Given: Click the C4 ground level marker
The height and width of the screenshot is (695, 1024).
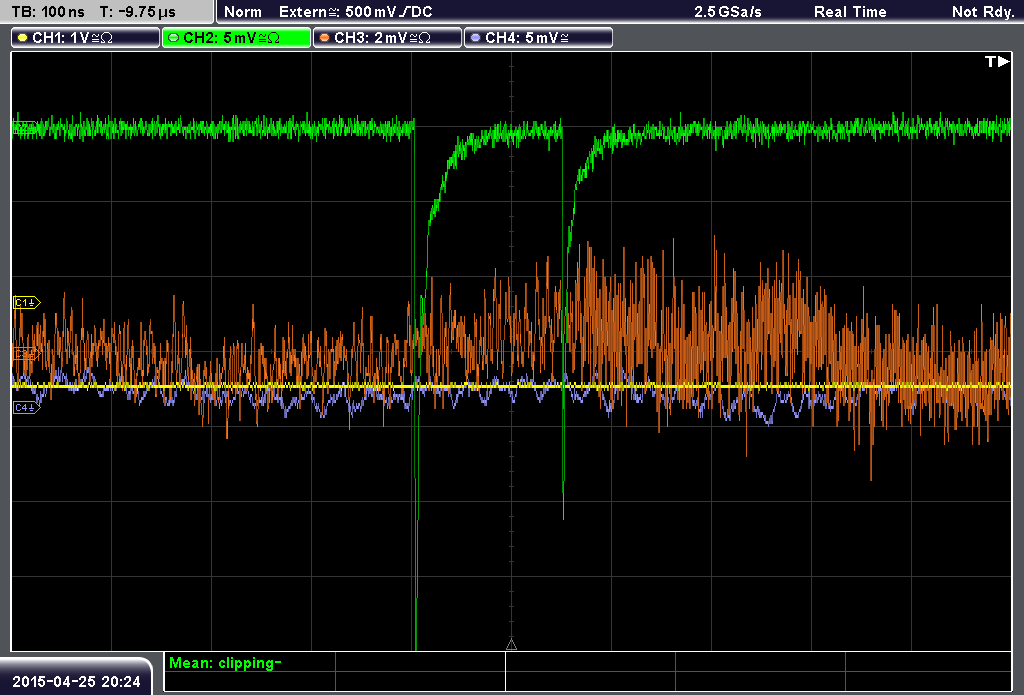Looking at the screenshot, I should tap(27, 408).
